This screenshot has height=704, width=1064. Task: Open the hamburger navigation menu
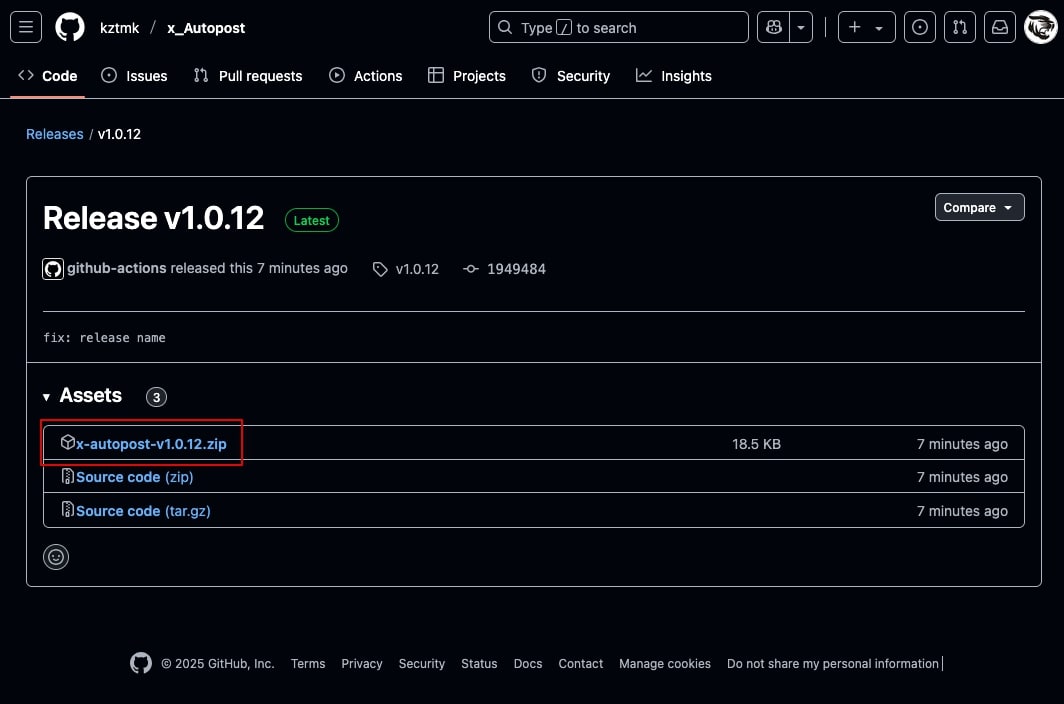click(26, 27)
